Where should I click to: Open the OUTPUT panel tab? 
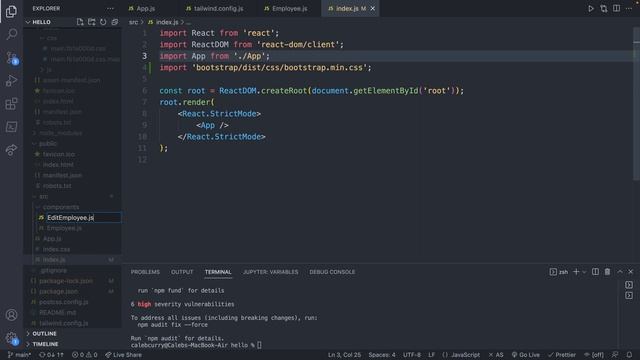182,272
